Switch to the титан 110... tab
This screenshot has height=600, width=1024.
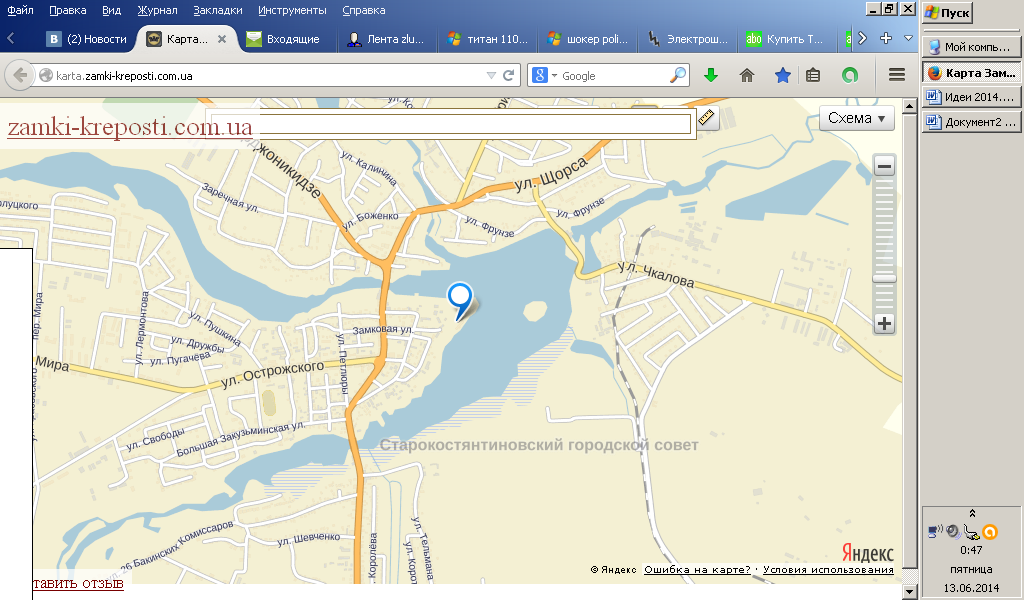point(488,39)
